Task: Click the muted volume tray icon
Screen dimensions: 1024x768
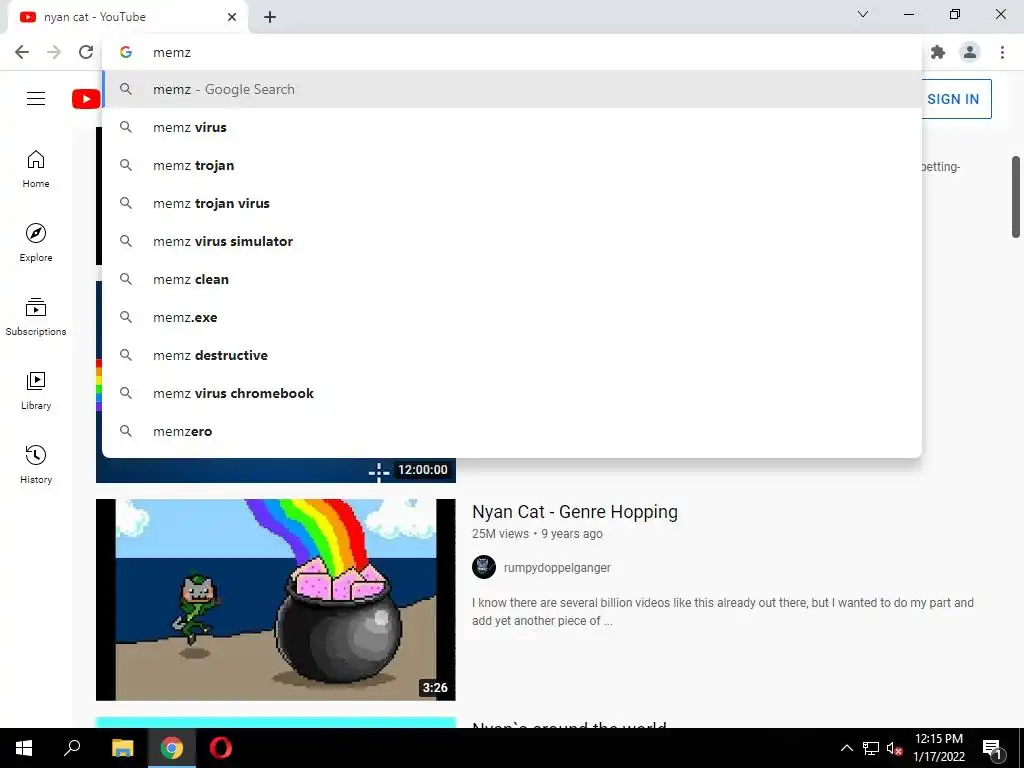Action: pyautogui.click(x=895, y=748)
